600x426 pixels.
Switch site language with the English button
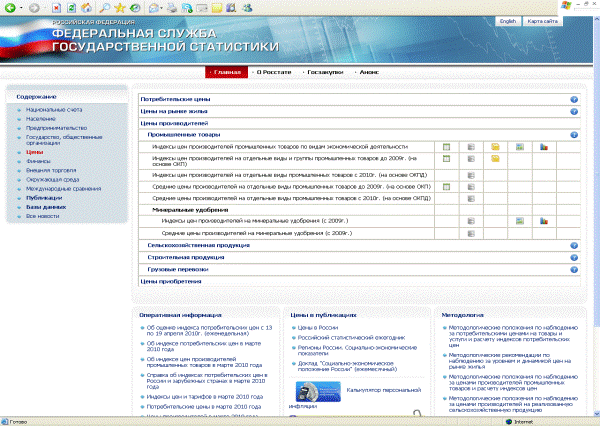point(508,21)
